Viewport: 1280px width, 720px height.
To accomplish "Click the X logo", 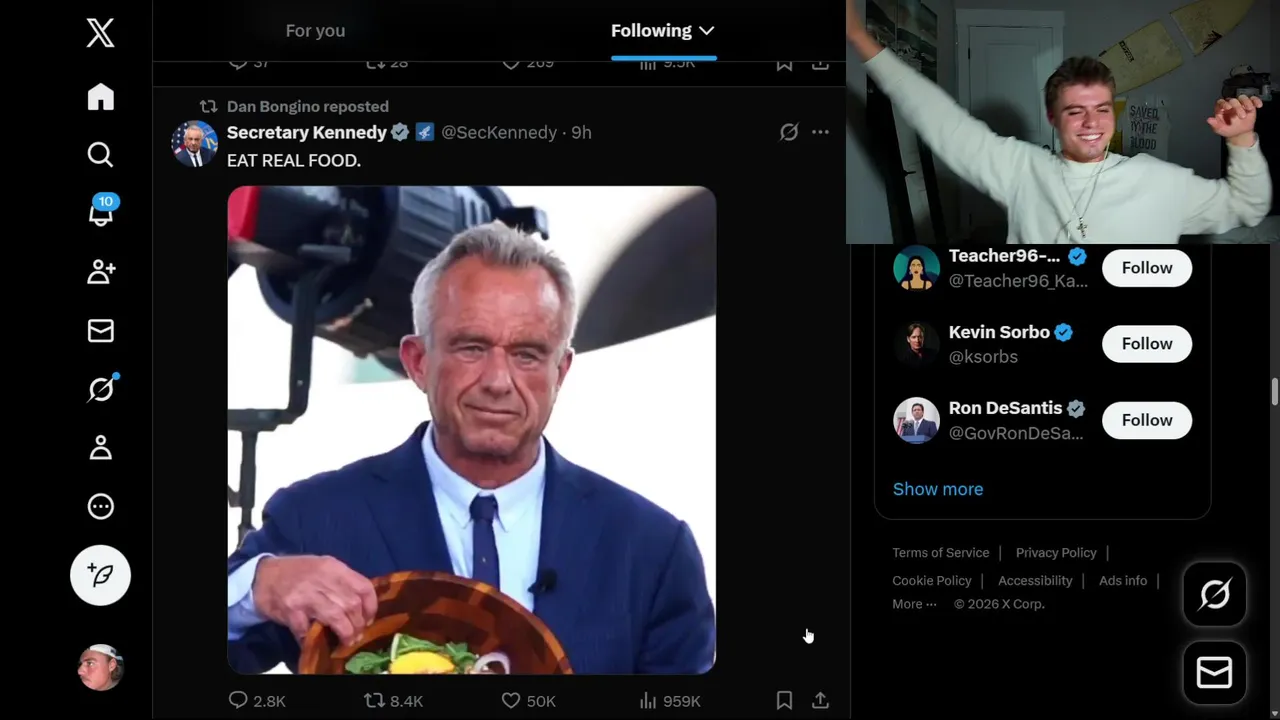I will (x=100, y=33).
